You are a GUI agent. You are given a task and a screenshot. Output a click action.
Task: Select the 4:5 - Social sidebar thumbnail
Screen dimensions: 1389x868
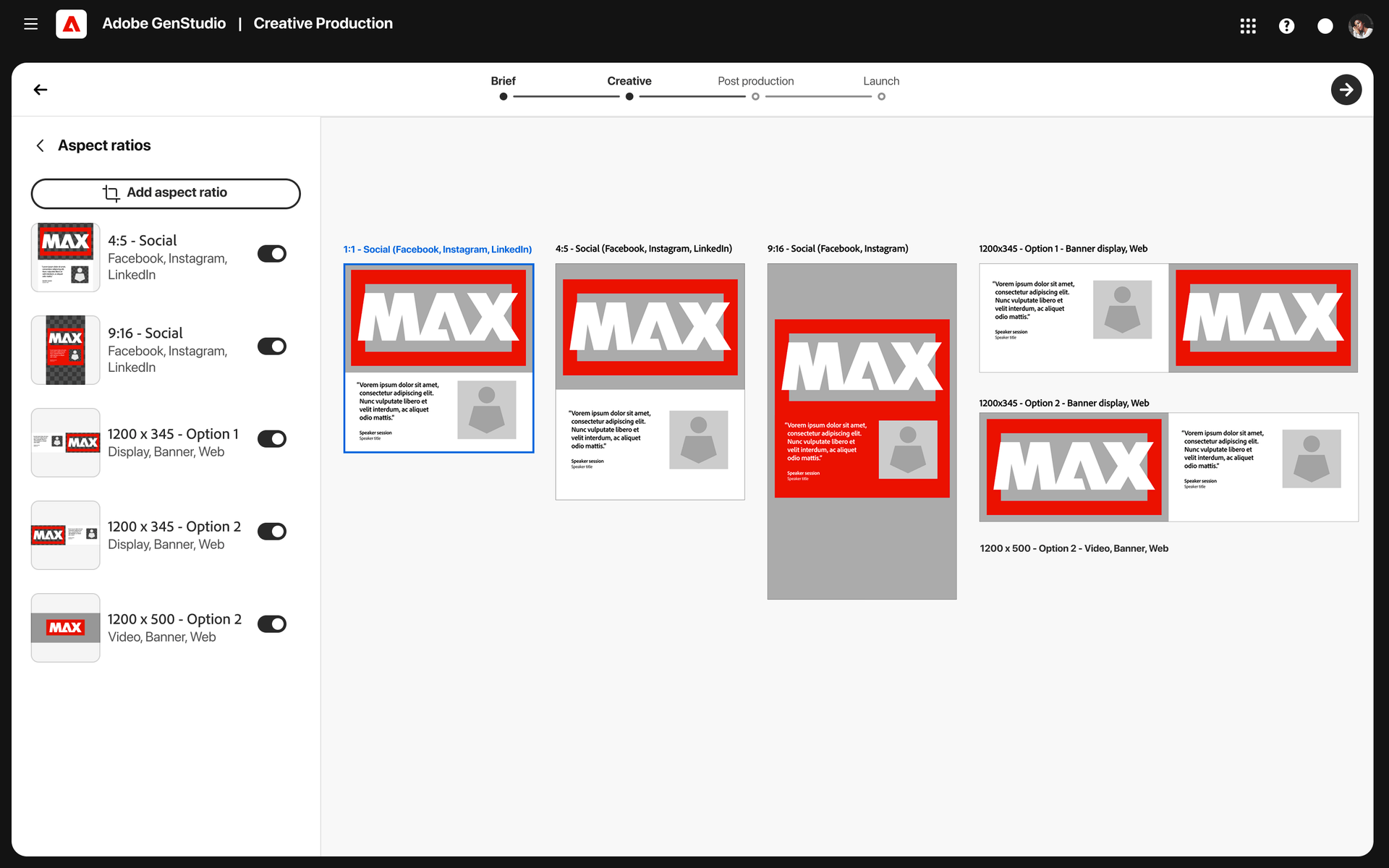click(x=65, y=258)
